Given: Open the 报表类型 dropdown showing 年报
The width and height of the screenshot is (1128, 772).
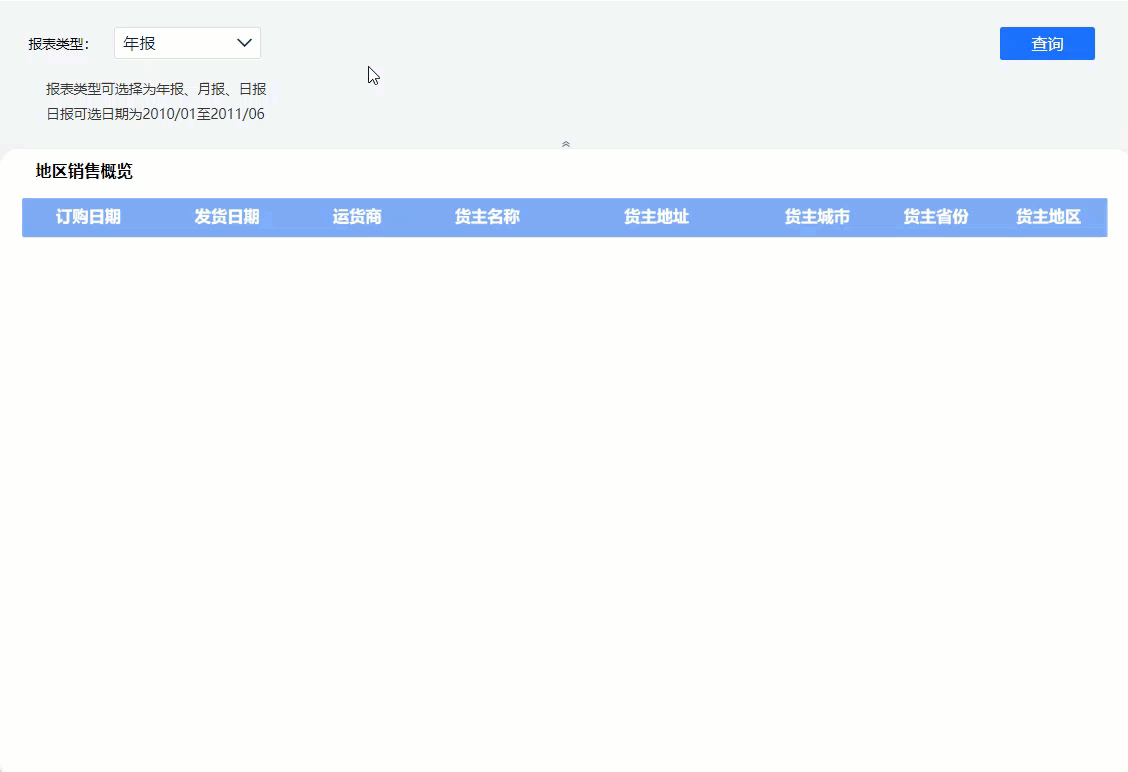Looking at the screenshot, I should (187, 43).
